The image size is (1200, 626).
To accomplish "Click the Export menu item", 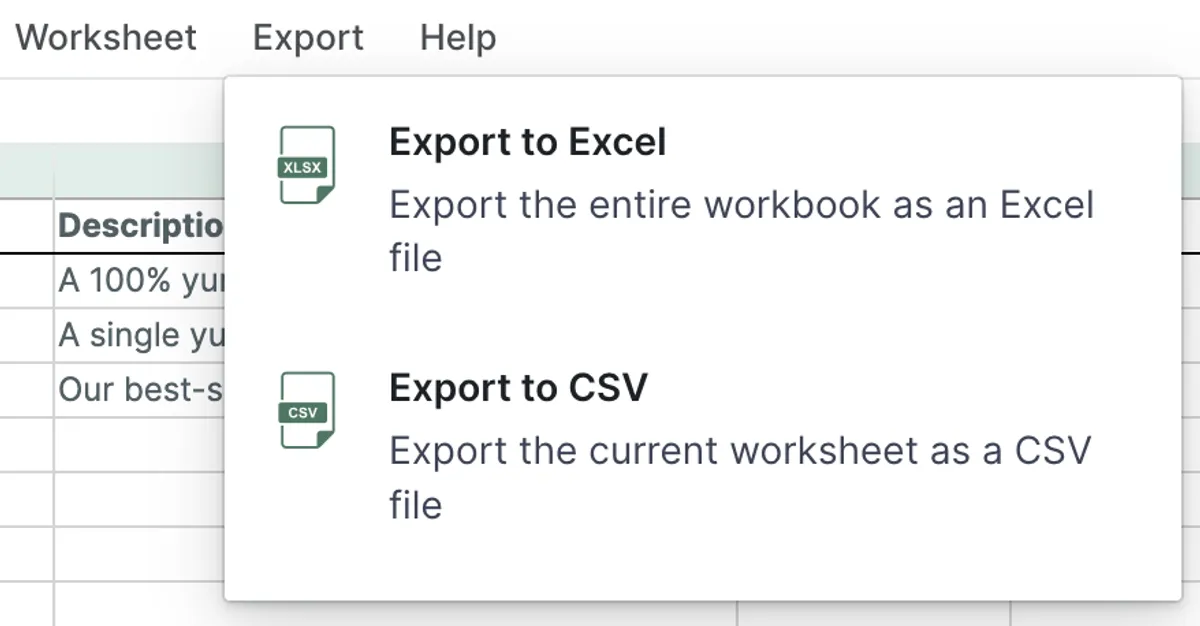I will [306, 38].
